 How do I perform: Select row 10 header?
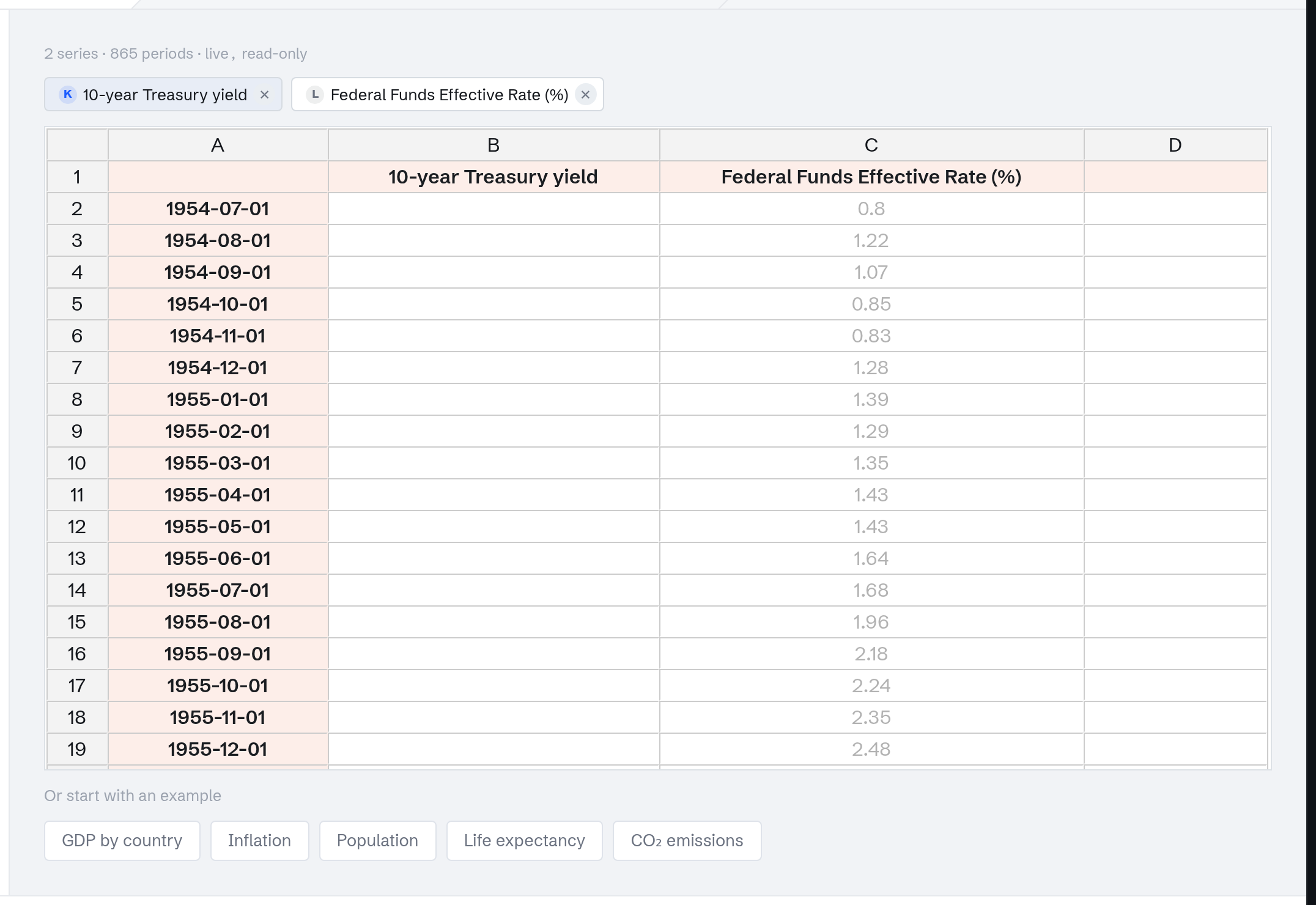click(77, 463)
